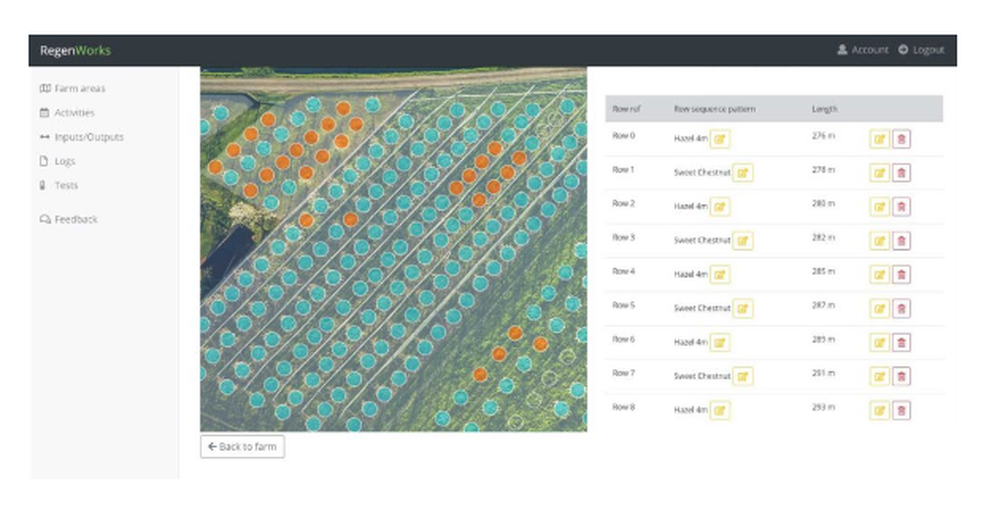Delete Row 5 with the trash icon
The image size is (1000, 528).
901,309
